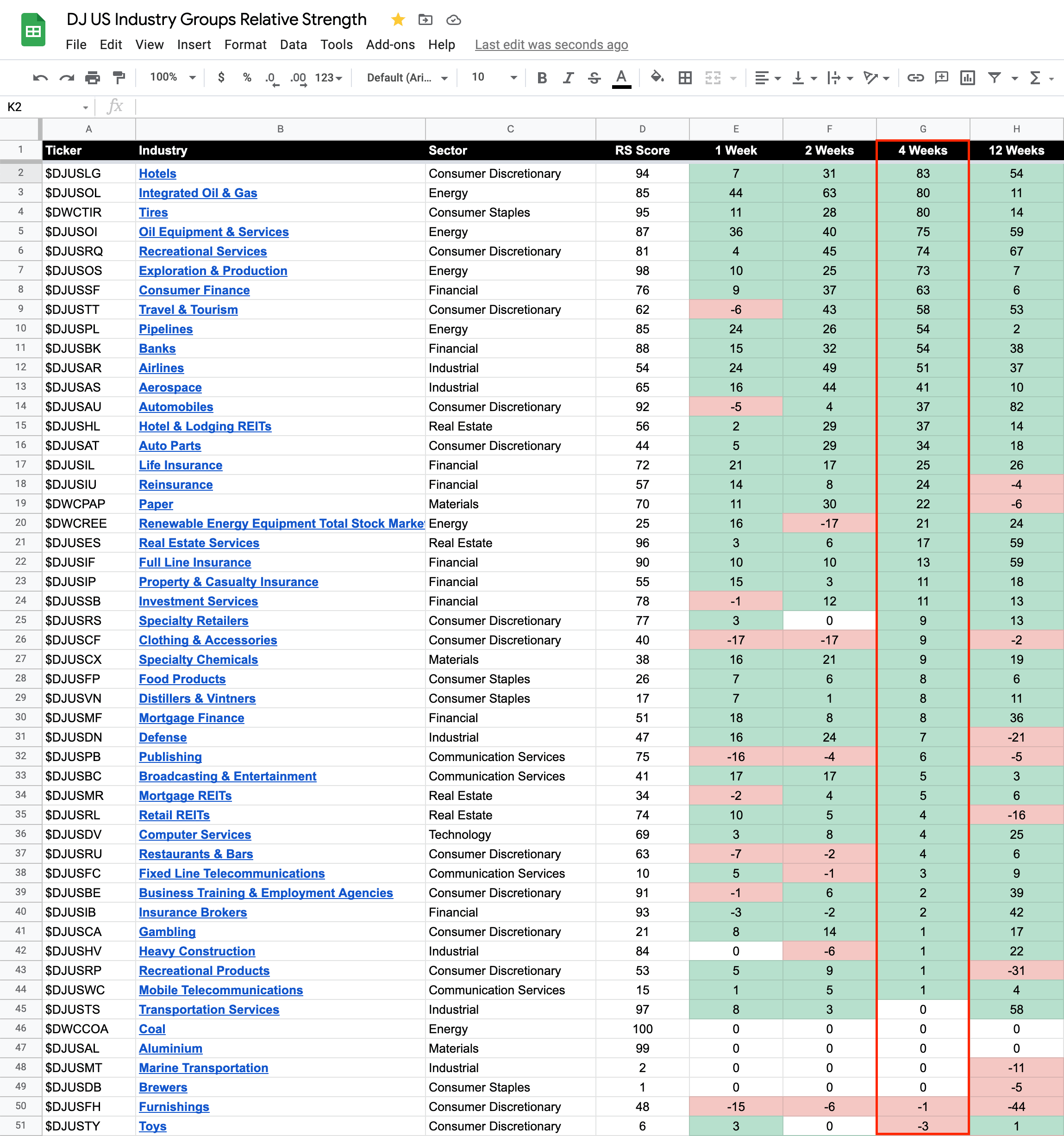The height and width of the screenshot is (1136, 1064).
Task: Toggle Italic formatting
Action: tap(568, 78)
